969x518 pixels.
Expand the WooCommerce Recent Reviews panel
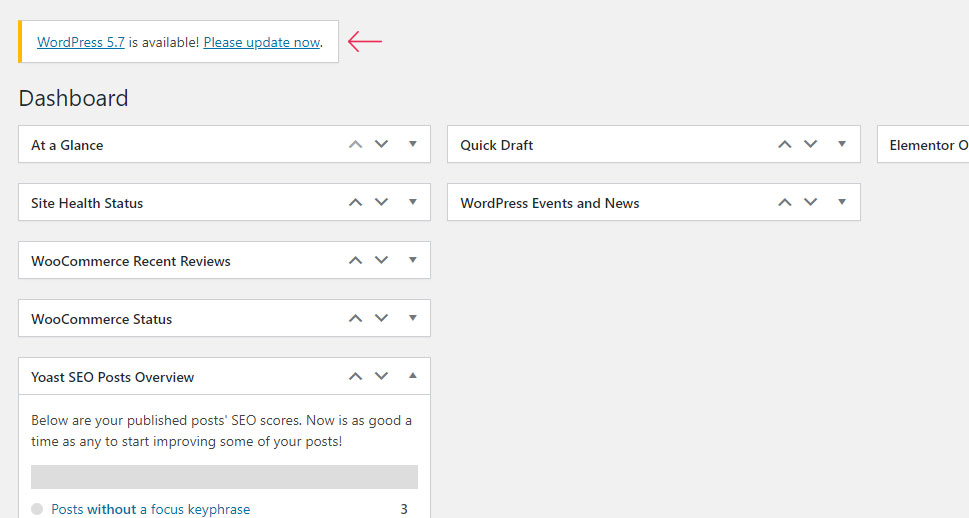point(413,260)
